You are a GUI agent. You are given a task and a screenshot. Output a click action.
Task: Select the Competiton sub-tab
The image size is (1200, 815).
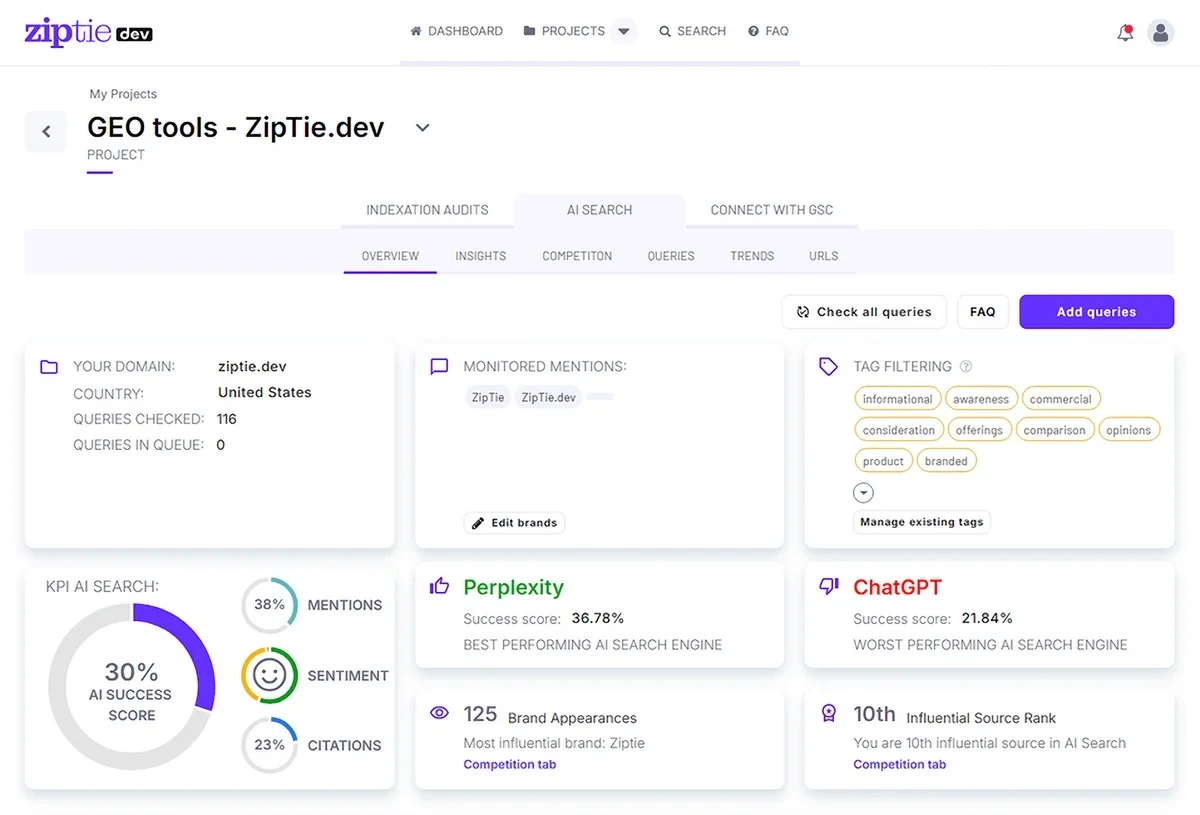click(577, 256)
